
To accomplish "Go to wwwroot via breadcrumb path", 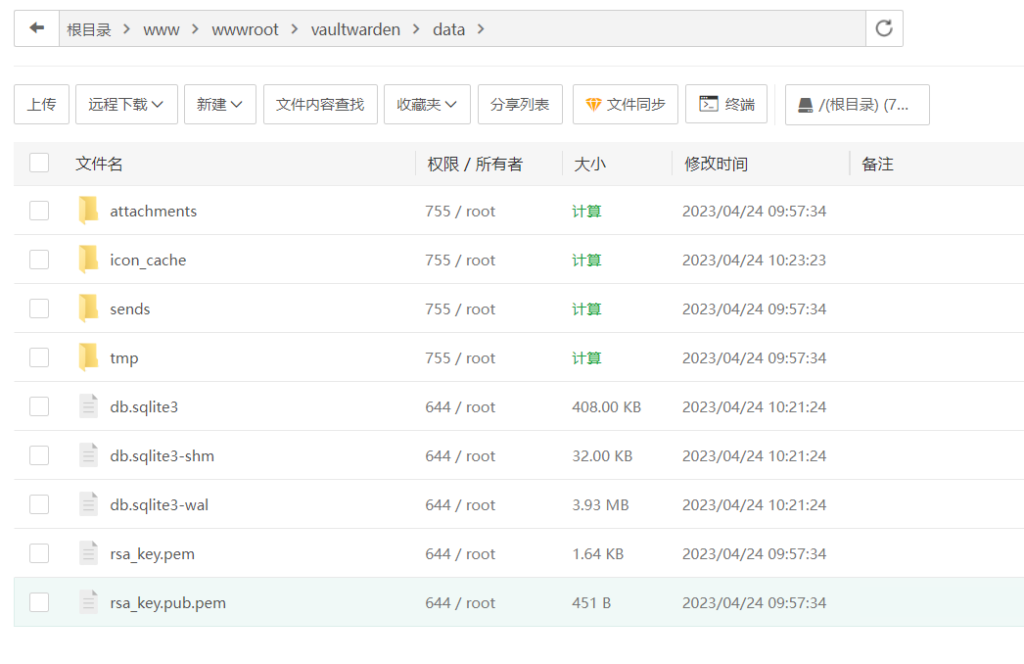I will coord(245,29).
